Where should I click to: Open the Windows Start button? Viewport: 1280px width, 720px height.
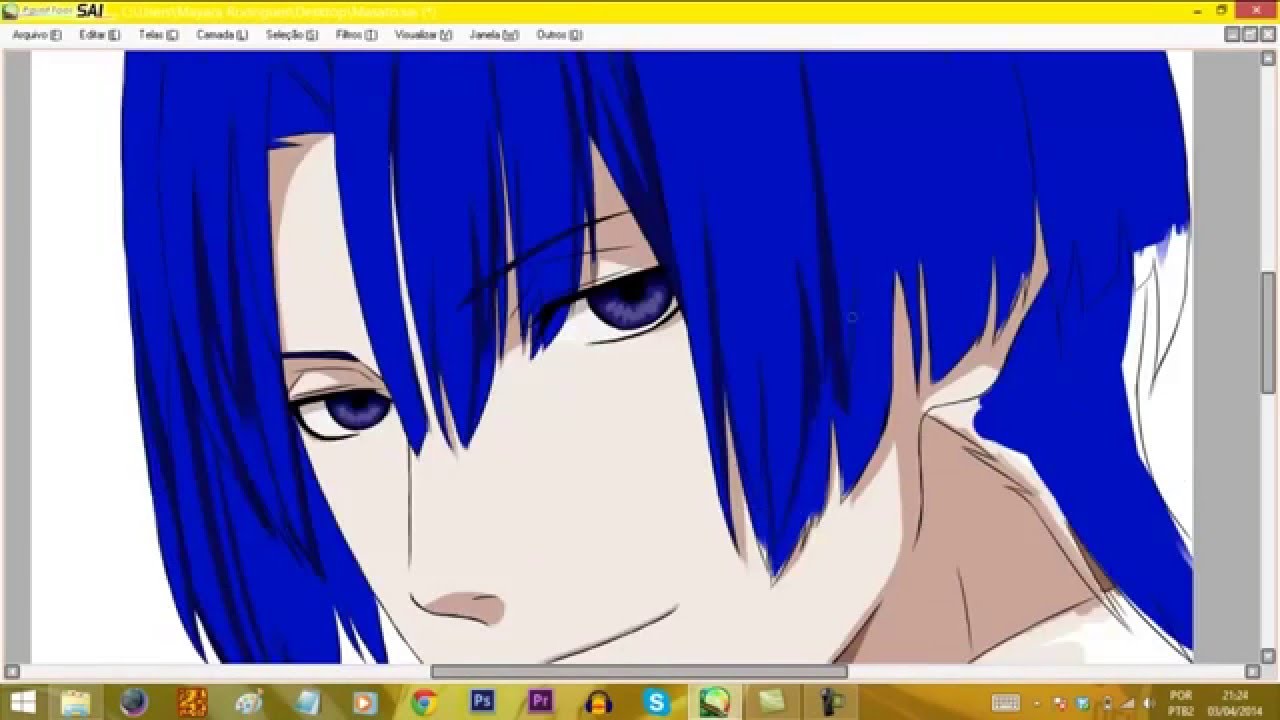pyautogui.click(x=20, y=702)
